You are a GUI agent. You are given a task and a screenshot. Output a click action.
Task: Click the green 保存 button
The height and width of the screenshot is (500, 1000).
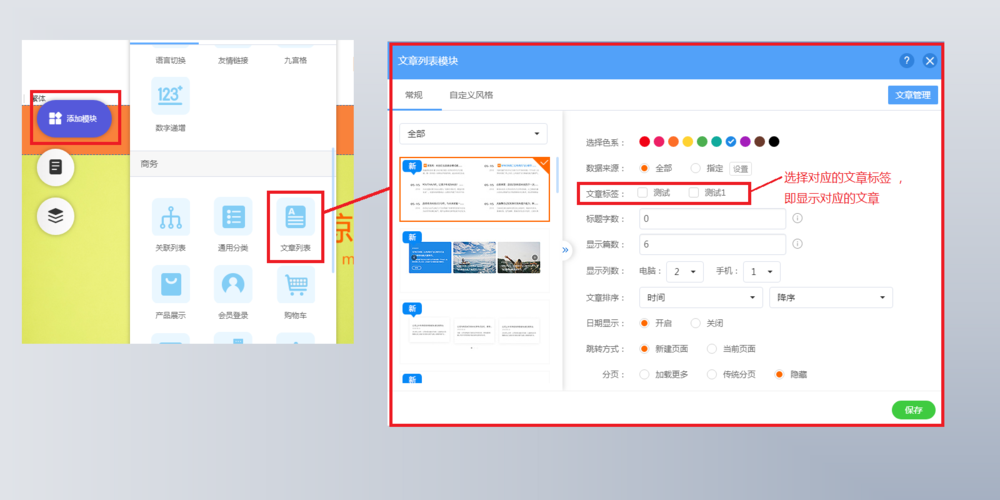[x=913, y=410]
